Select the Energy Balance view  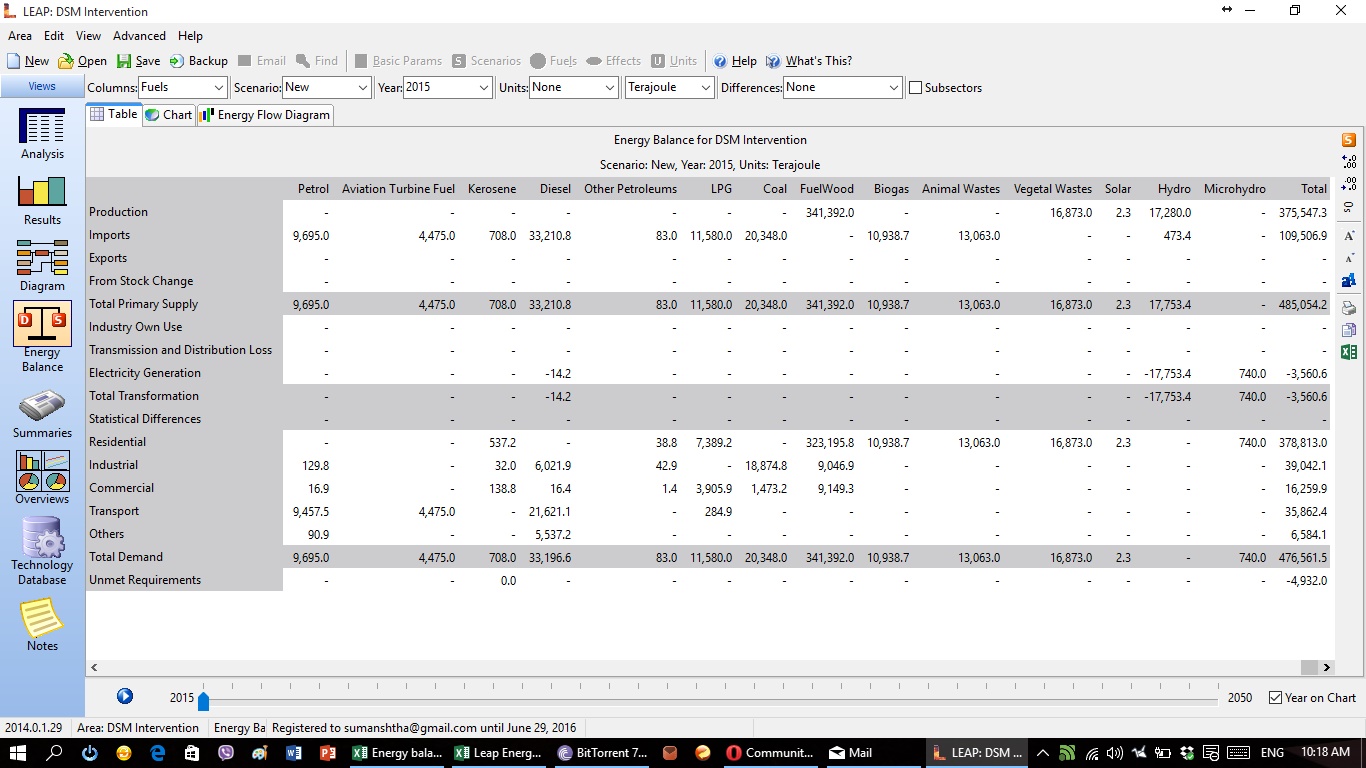(x=42, y=339)
